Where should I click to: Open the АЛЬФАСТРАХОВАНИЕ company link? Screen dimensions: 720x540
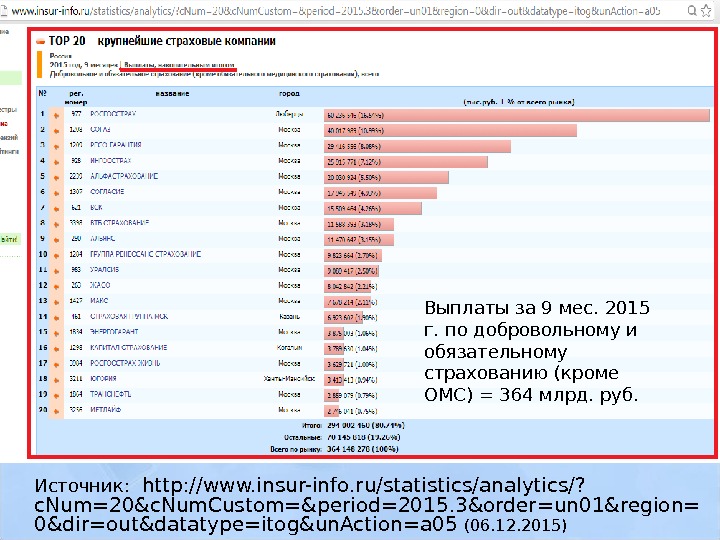(124, 176)
